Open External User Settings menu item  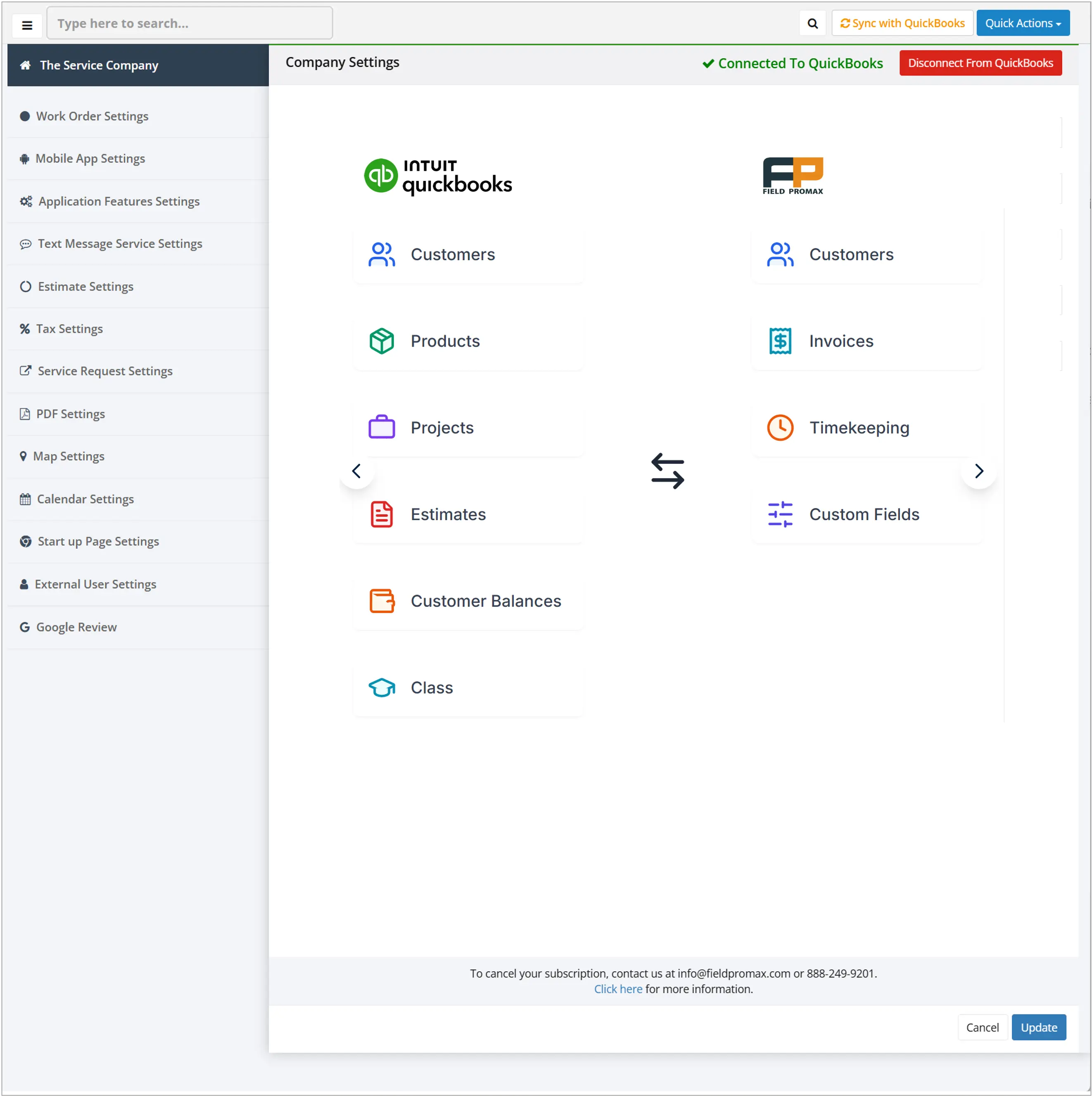(138, 584)
